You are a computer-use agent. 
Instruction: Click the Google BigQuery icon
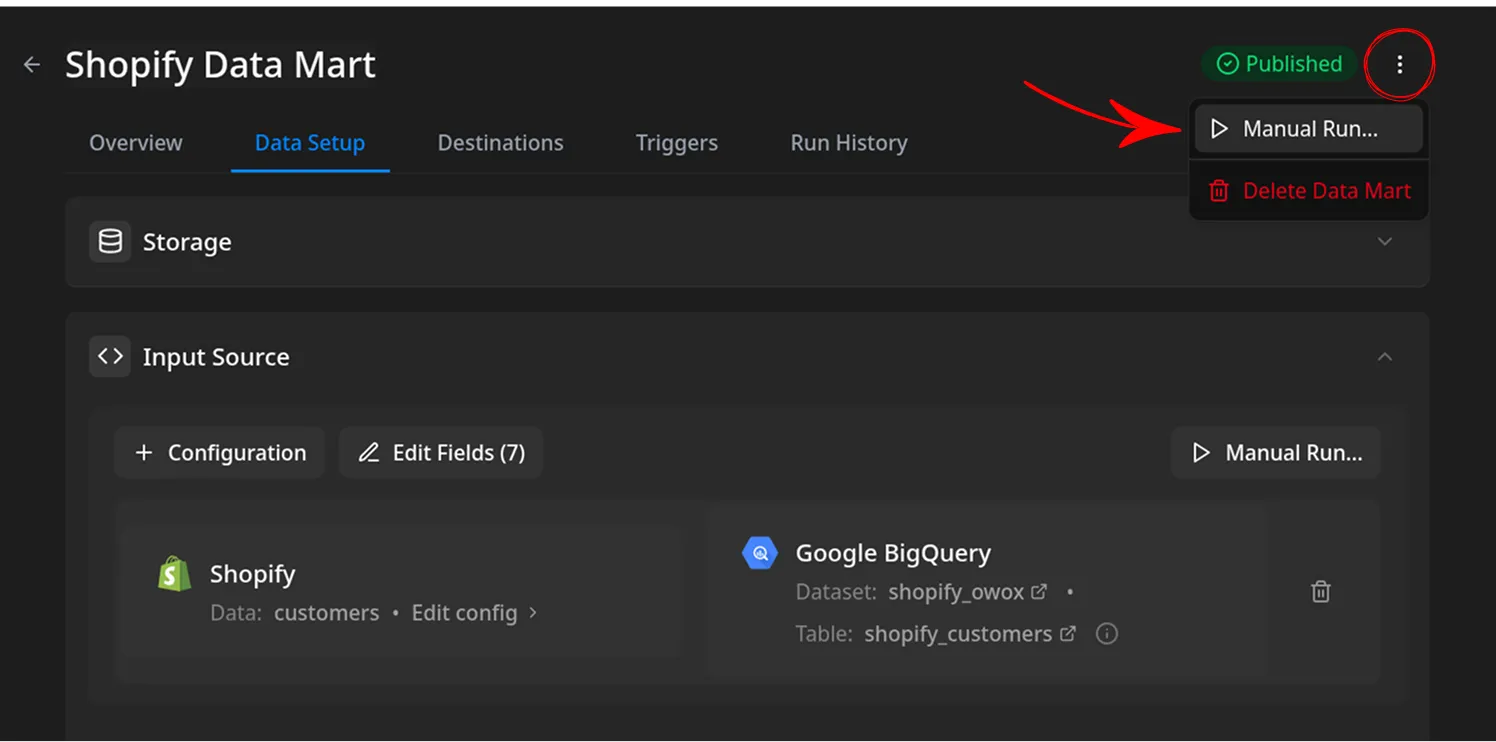click(759, 552)
